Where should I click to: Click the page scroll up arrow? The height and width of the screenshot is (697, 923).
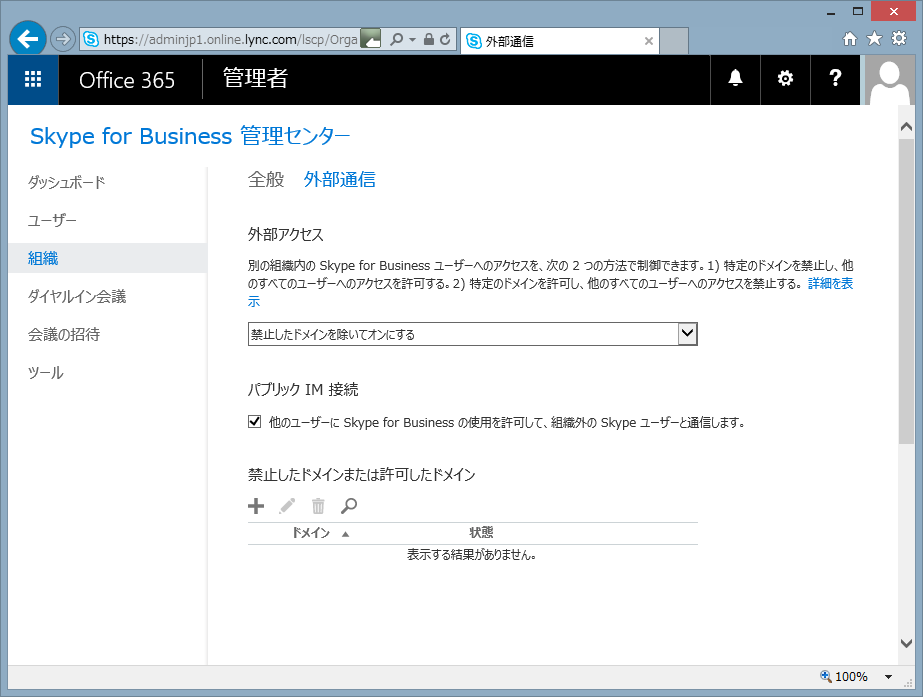pyautogui.click(x=907, y=126)
